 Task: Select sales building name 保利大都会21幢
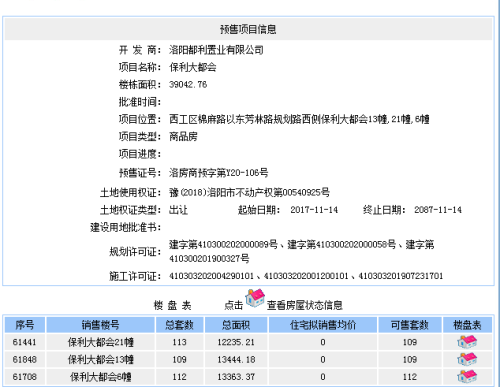pos(100,342)
